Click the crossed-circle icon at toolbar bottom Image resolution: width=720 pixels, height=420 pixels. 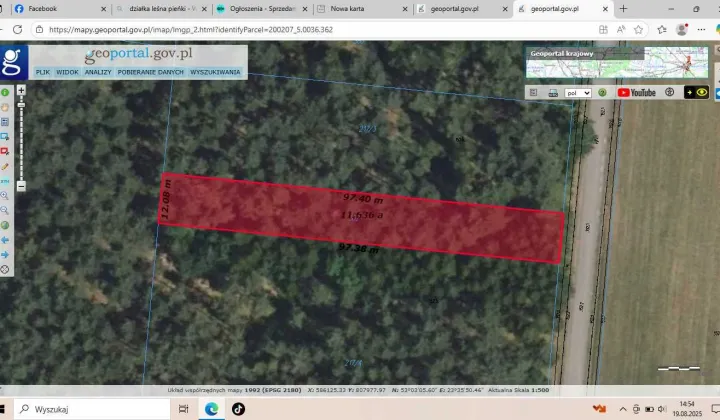pos(5,270)
